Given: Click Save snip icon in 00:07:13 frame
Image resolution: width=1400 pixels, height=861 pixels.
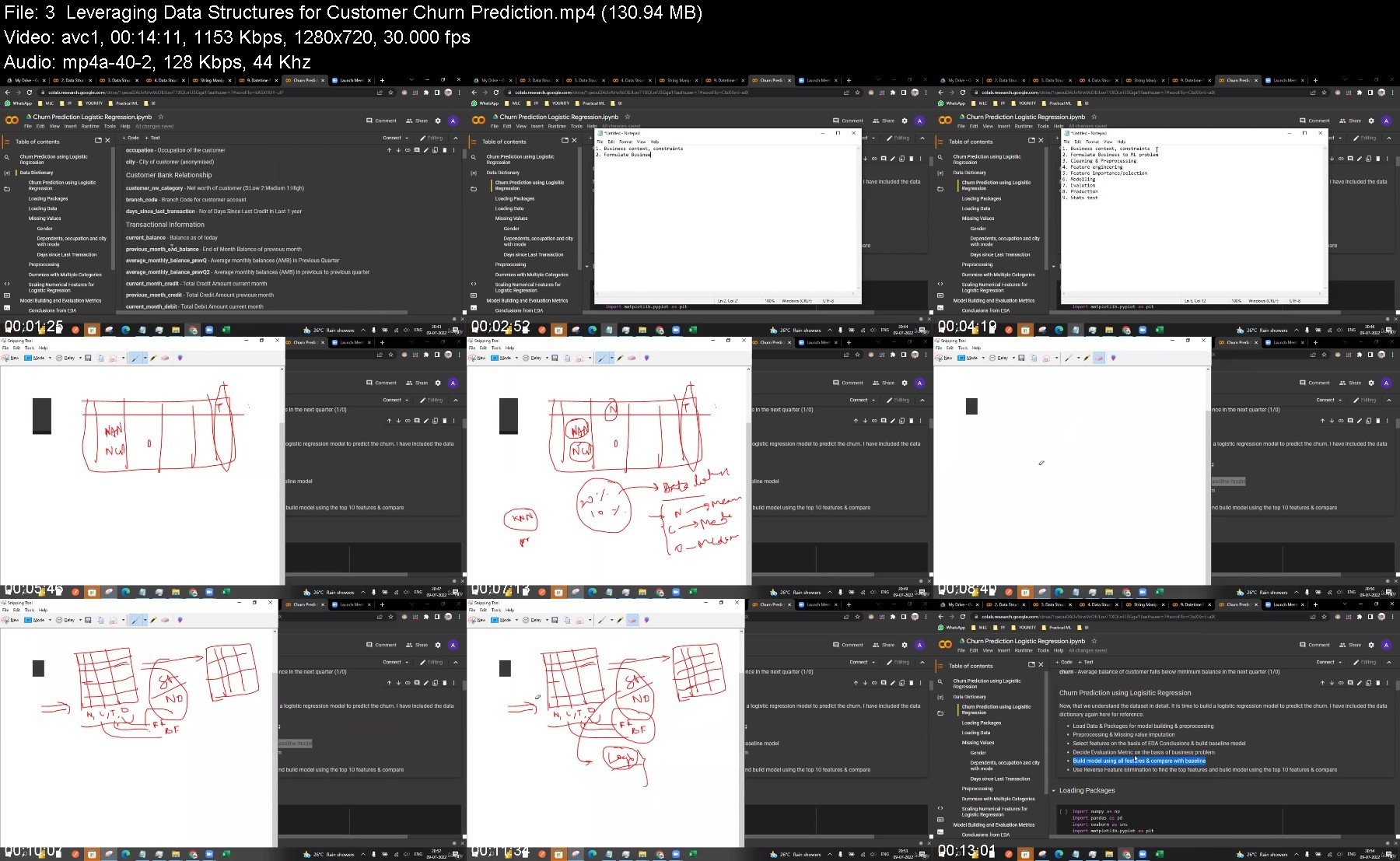Looking at the screenshot, I should click(555, 358).
